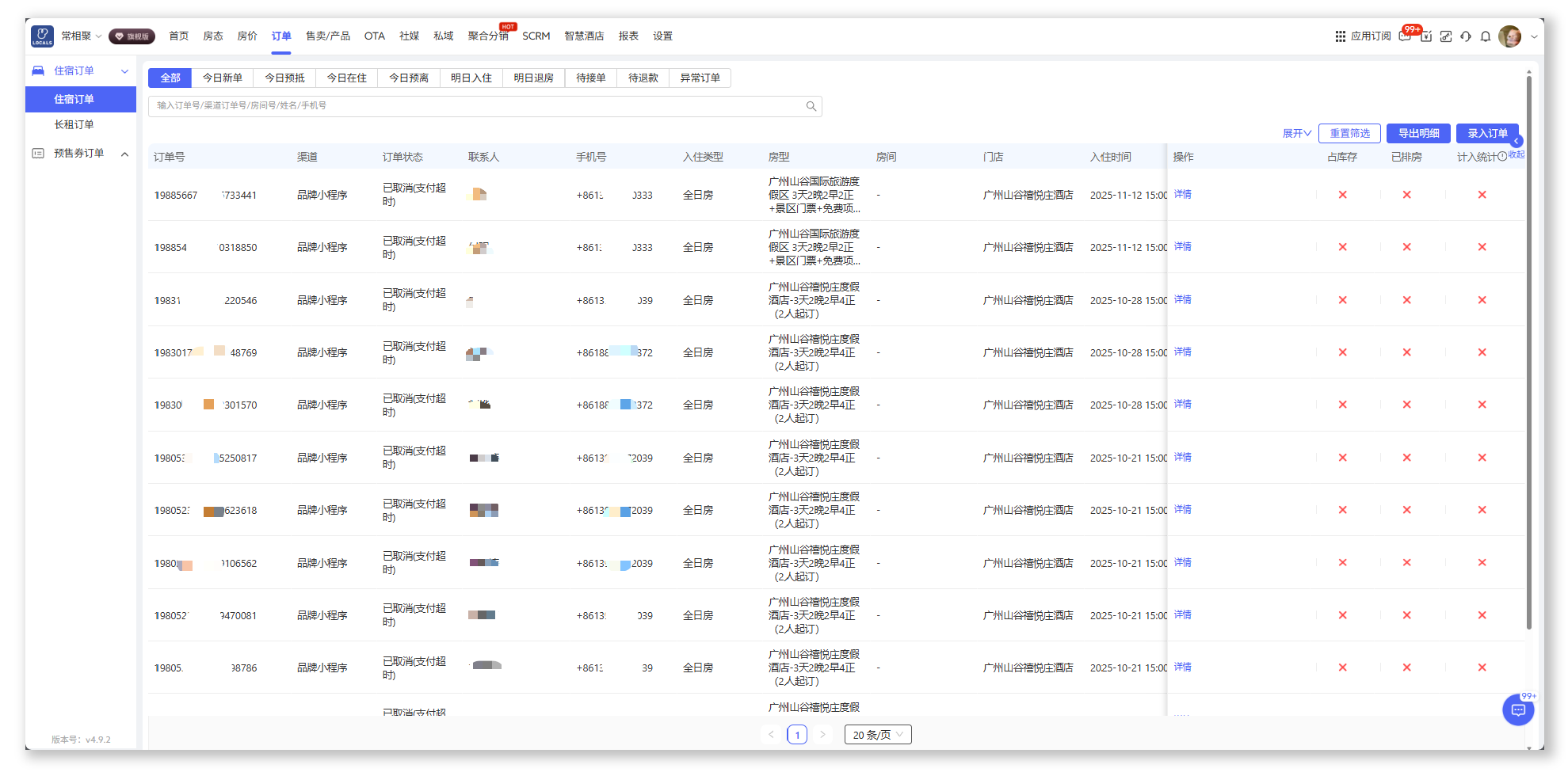Open the notification bell
The image size is (1568, 776).
coord(1486,36)
